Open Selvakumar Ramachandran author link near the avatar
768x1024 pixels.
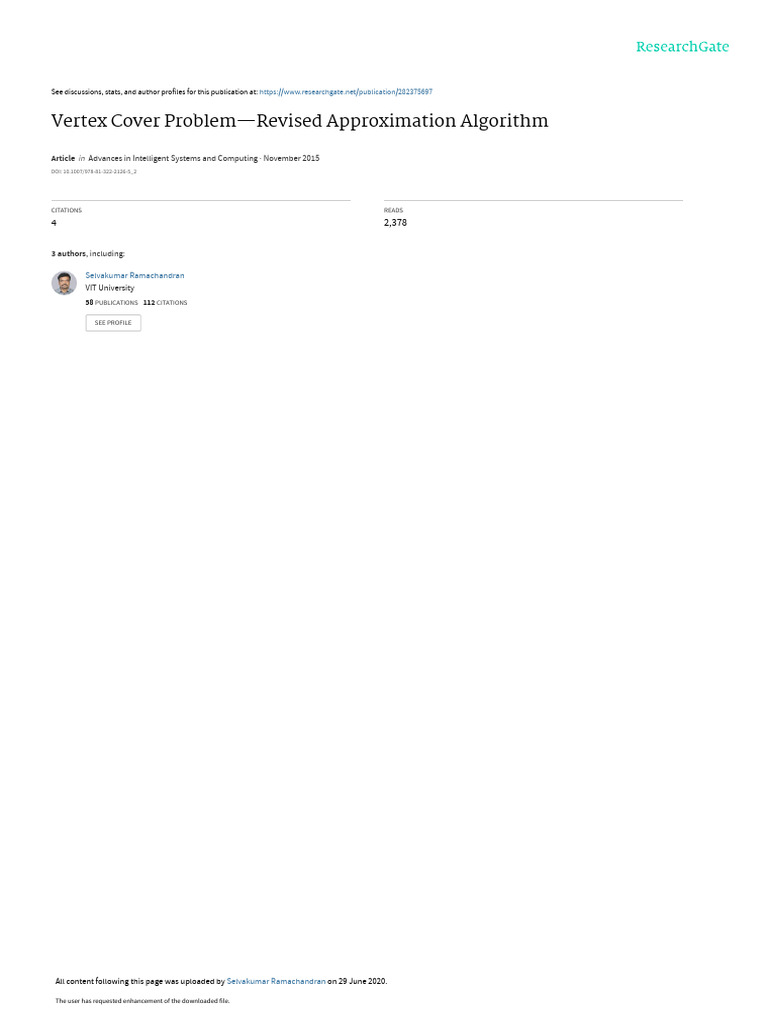(x=135, y=276)
